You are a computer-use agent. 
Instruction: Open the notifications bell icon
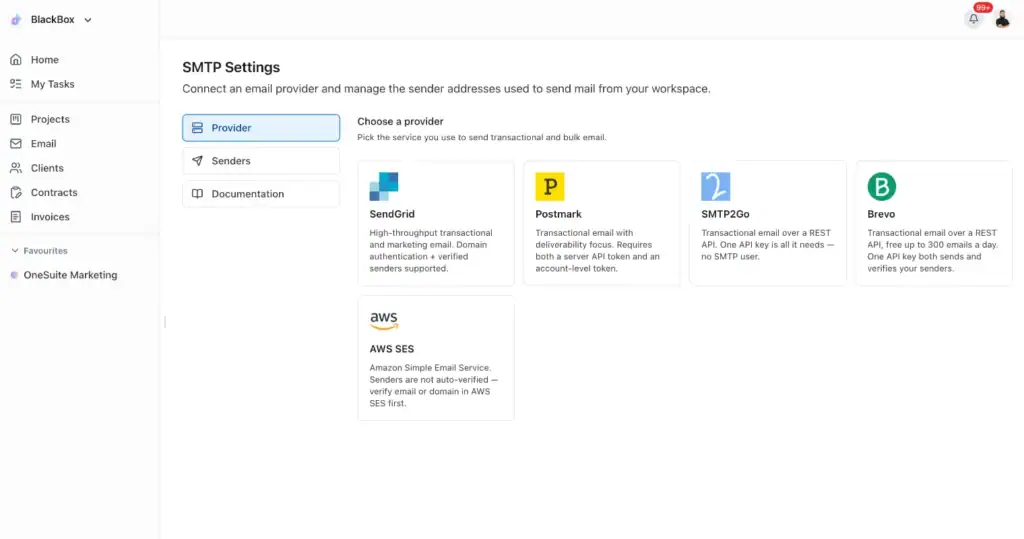point(973,19)
